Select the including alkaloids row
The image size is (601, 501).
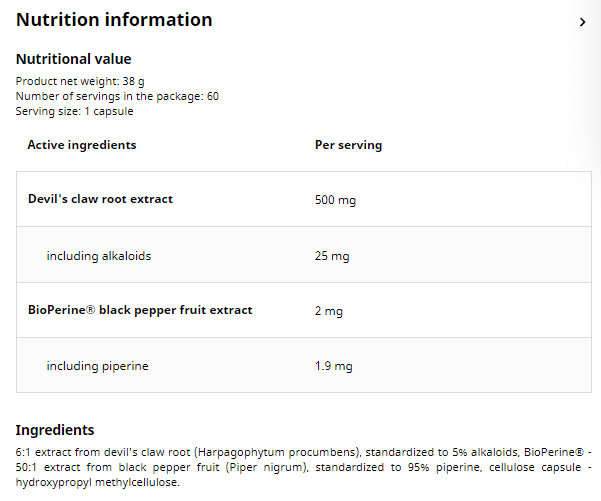coord(99,256)
